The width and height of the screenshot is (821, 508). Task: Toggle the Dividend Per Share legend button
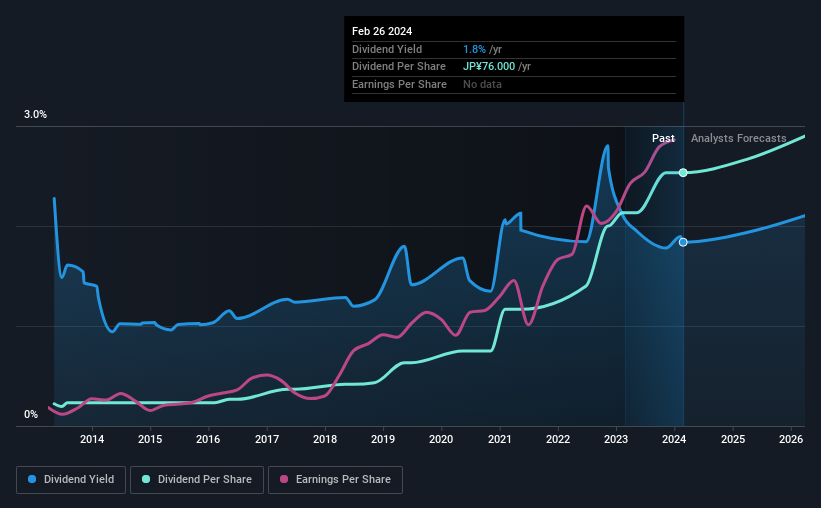point(197,480)
